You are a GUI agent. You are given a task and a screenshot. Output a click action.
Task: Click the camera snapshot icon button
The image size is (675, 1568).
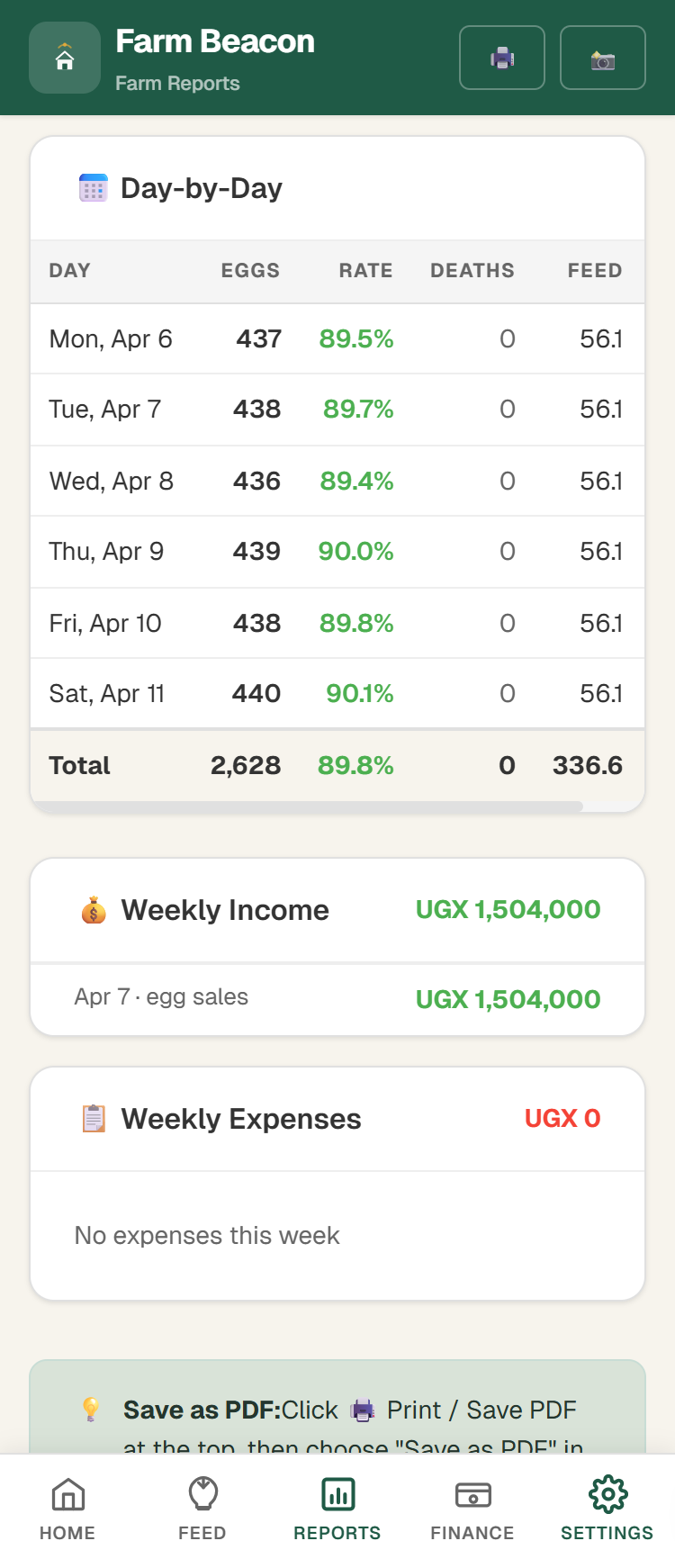[603, 58]
